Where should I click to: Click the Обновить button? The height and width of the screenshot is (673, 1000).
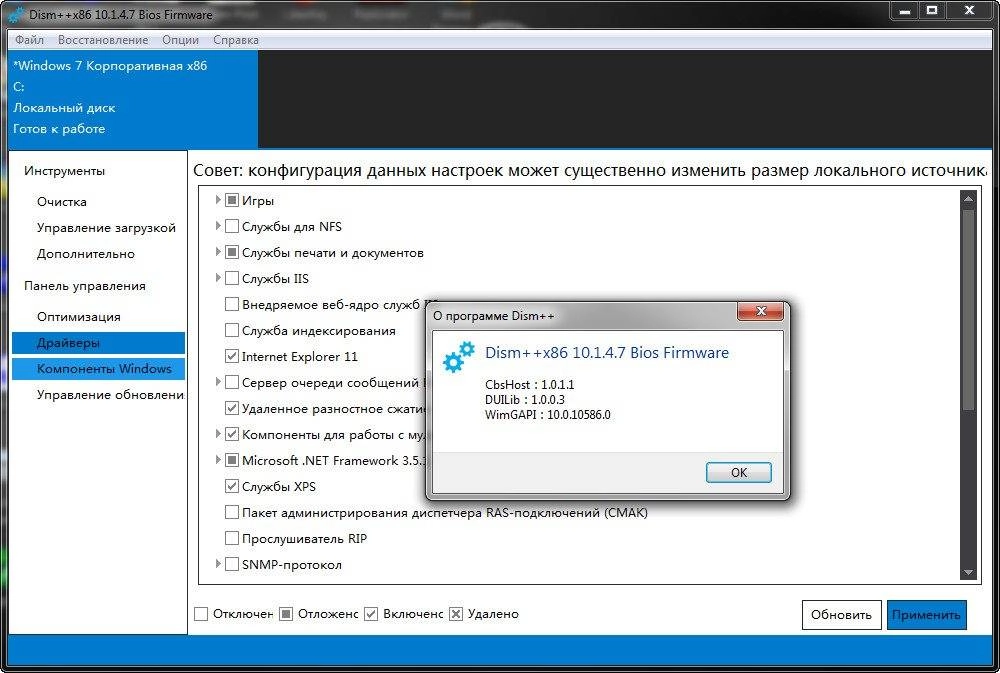(841, 615)
